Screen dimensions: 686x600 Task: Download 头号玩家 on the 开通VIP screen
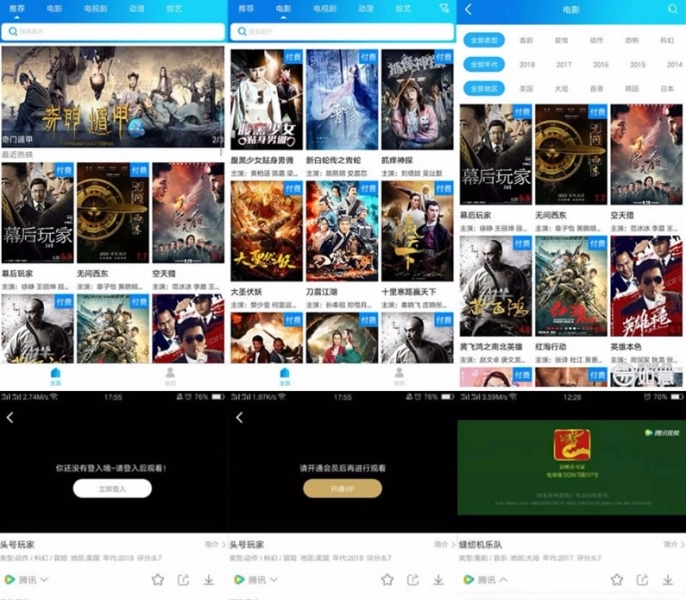(438, 580)
